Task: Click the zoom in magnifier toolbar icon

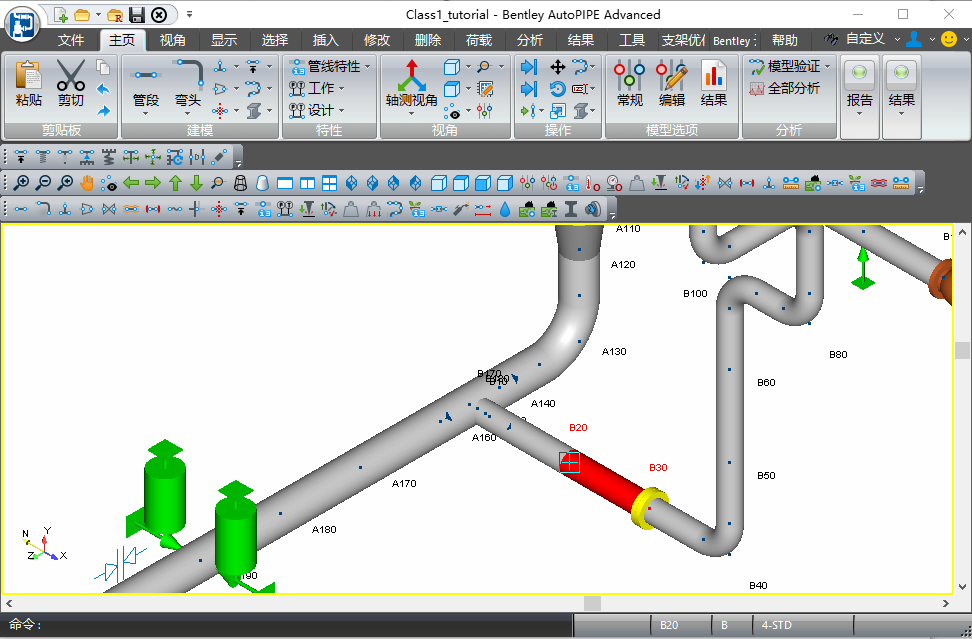Action: pyautogui.click(x=21, y=183)
